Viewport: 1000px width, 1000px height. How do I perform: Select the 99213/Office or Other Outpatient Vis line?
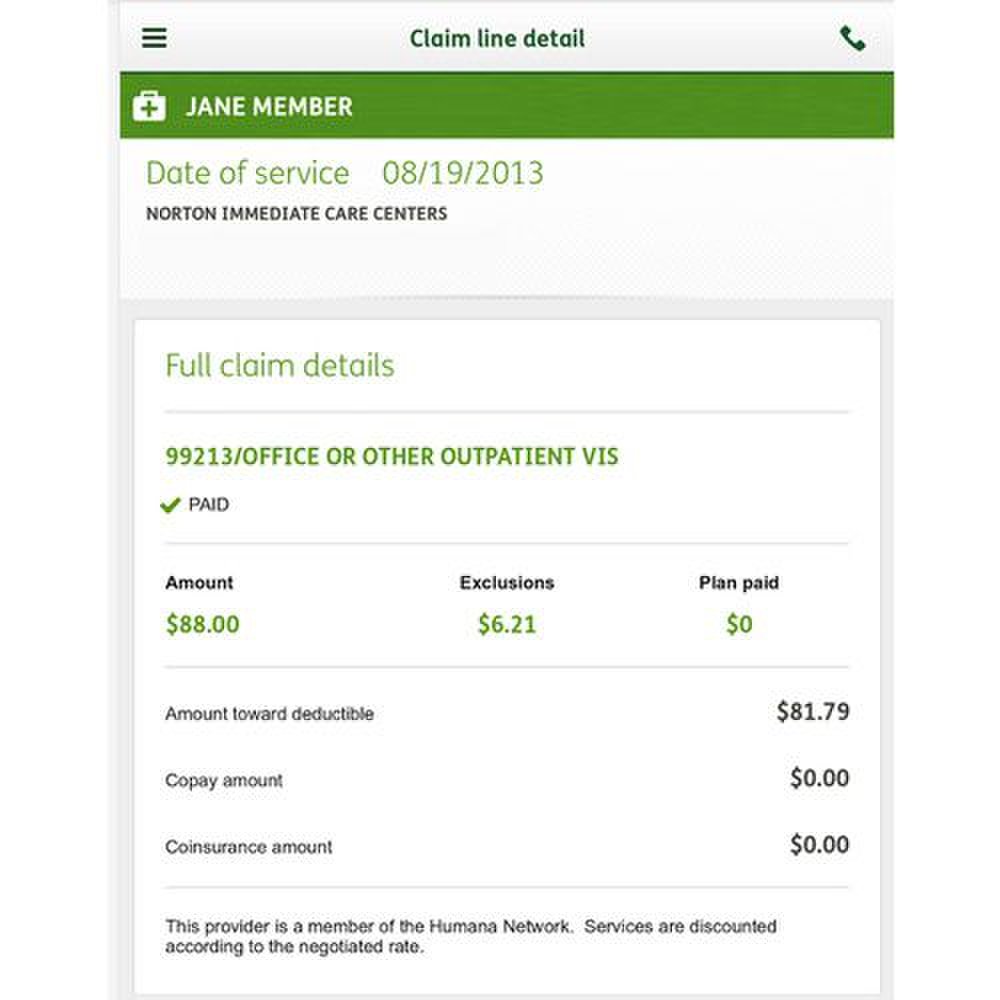pos(392,457)
